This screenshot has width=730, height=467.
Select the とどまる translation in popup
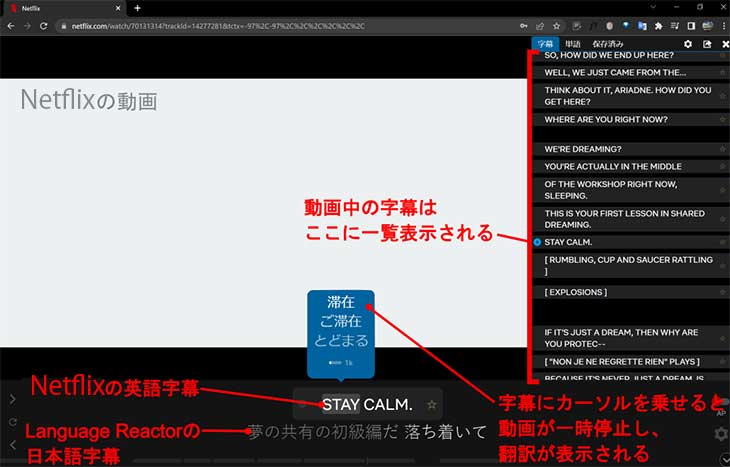[341, 340]
